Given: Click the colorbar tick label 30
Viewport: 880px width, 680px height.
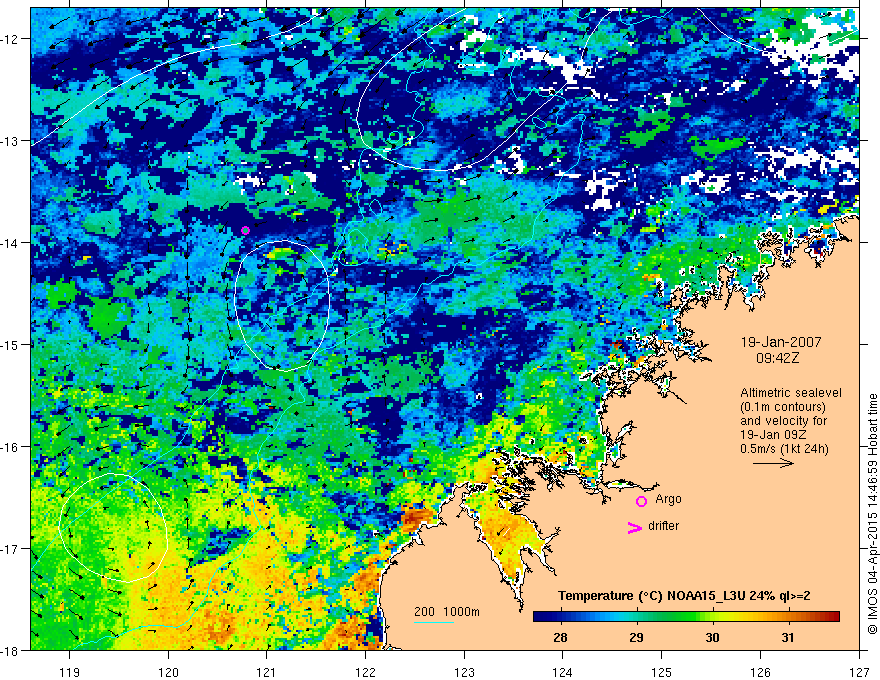Looking at the screenshot, I should (x=712, y=637).
